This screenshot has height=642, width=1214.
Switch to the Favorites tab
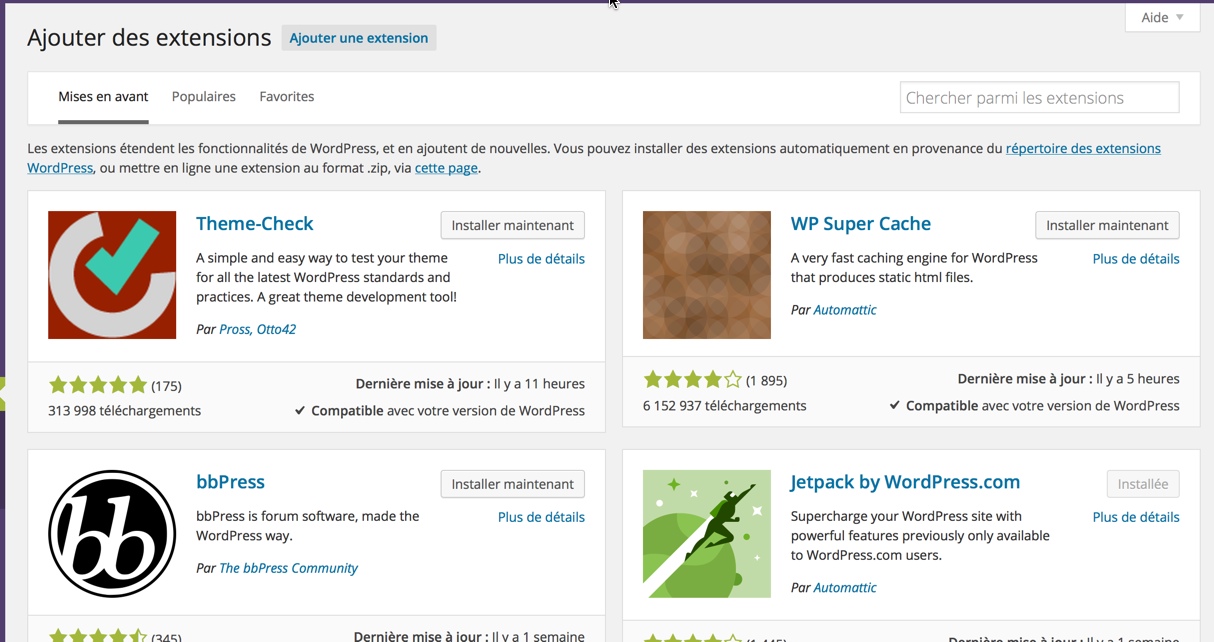(x=287, y=97)
